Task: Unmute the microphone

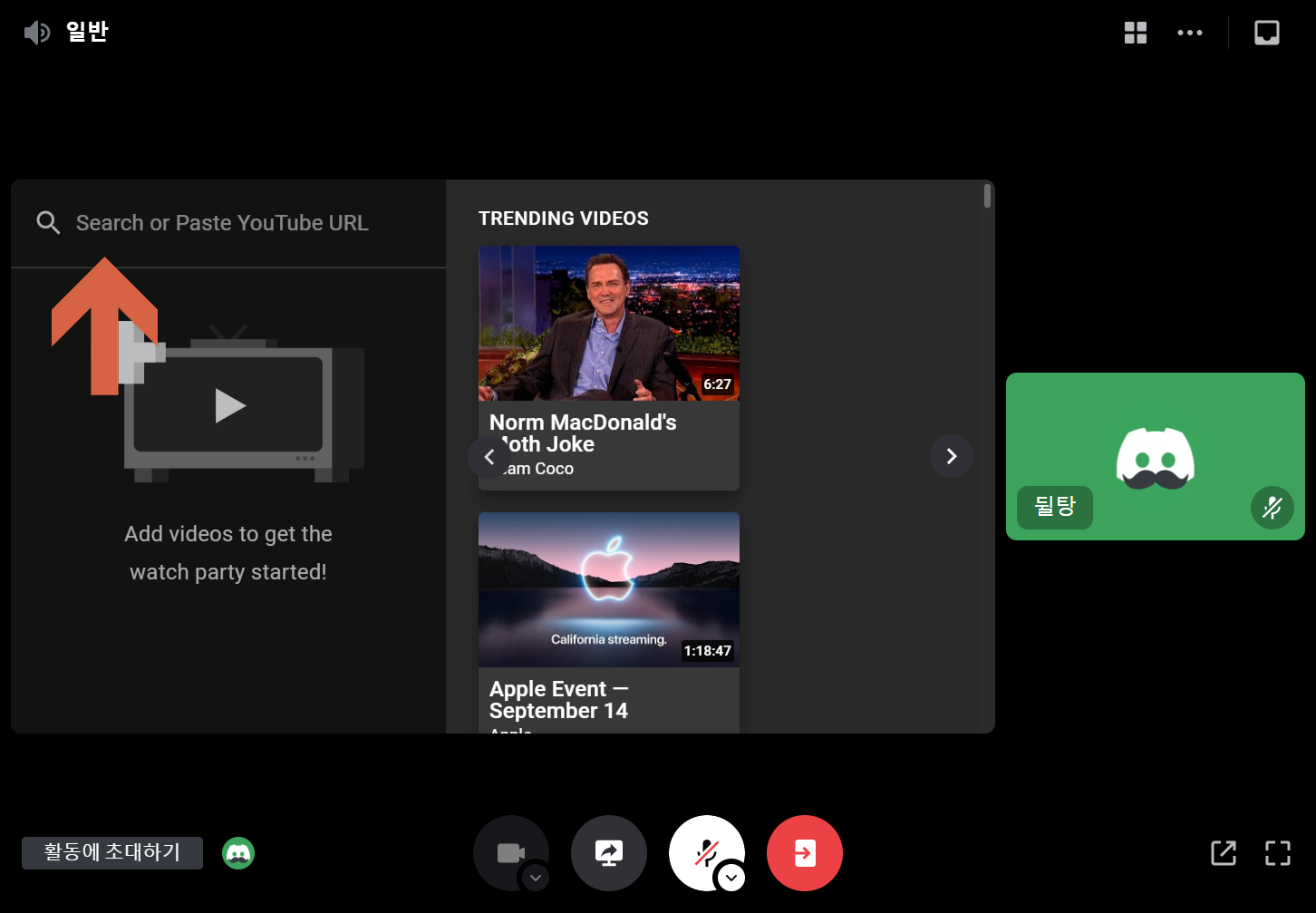Action: click(706, 852)
